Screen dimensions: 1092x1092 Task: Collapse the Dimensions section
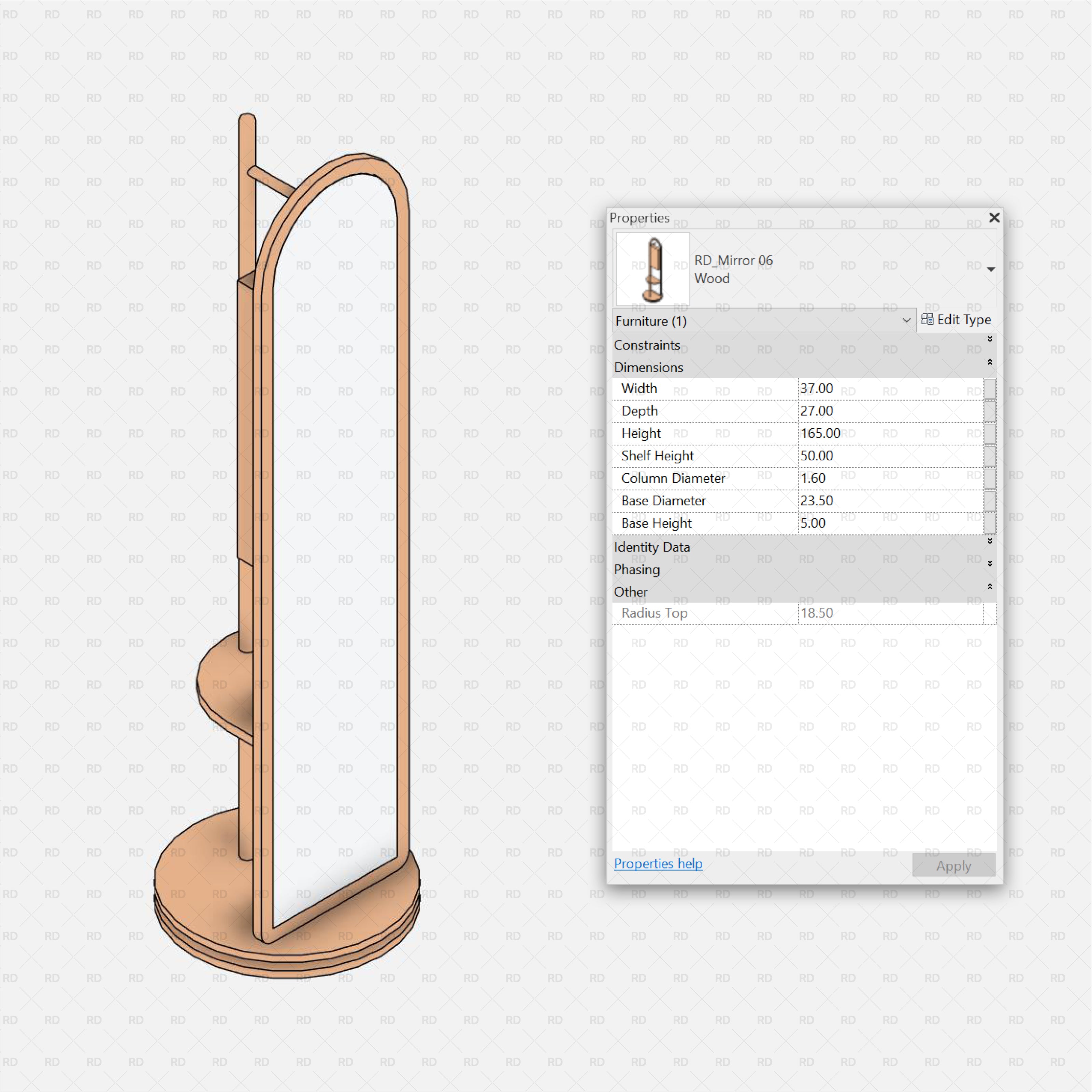989,362
